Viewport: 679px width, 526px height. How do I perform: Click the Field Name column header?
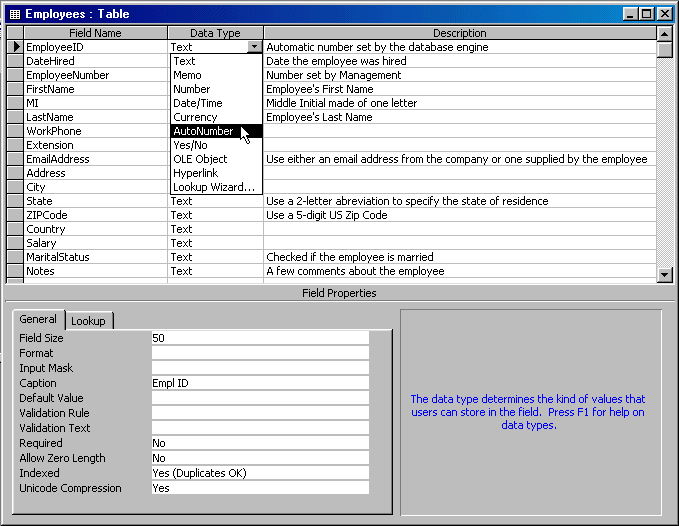pos(95,33)
